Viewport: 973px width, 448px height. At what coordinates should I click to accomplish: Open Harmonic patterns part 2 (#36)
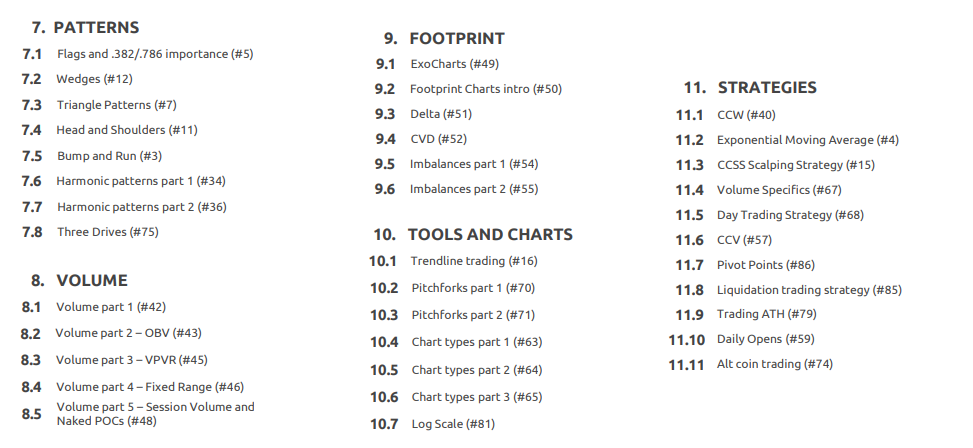pyautogui.click(x=141, y=207)
